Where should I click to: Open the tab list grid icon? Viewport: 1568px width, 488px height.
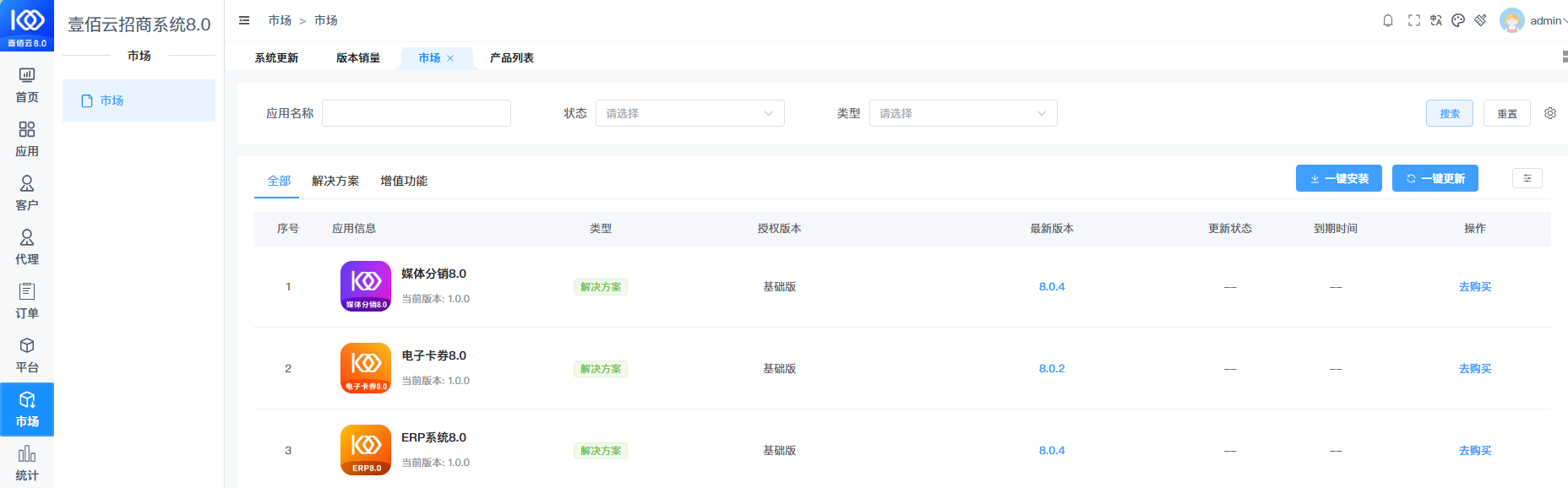tap(1565, 57)
